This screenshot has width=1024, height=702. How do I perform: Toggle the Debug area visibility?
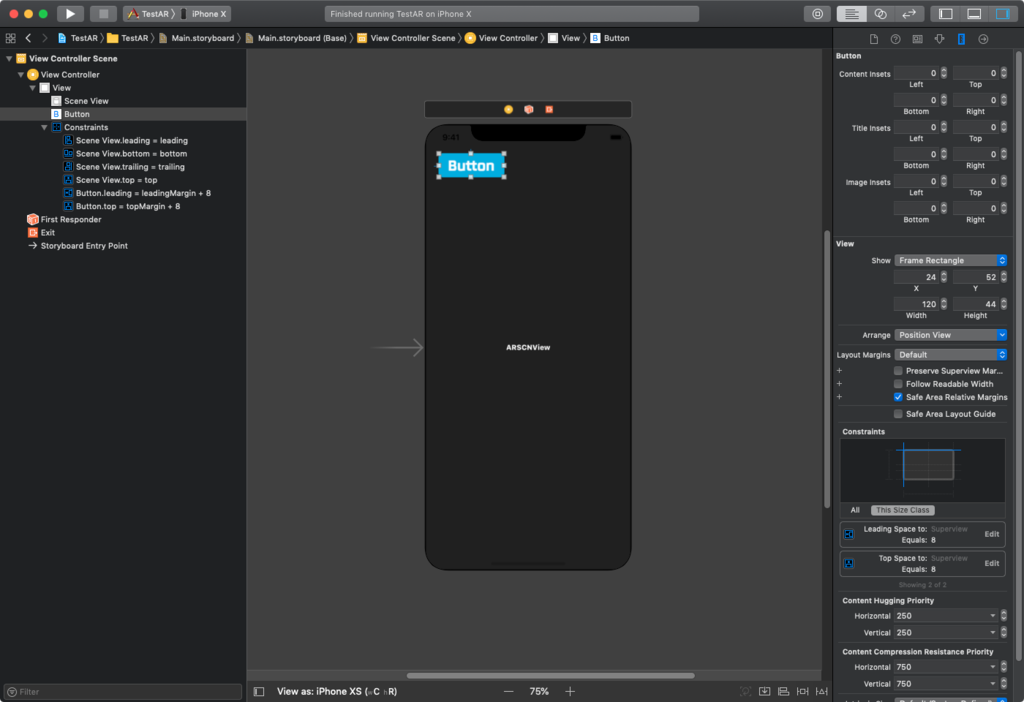(x=974, y=14)
